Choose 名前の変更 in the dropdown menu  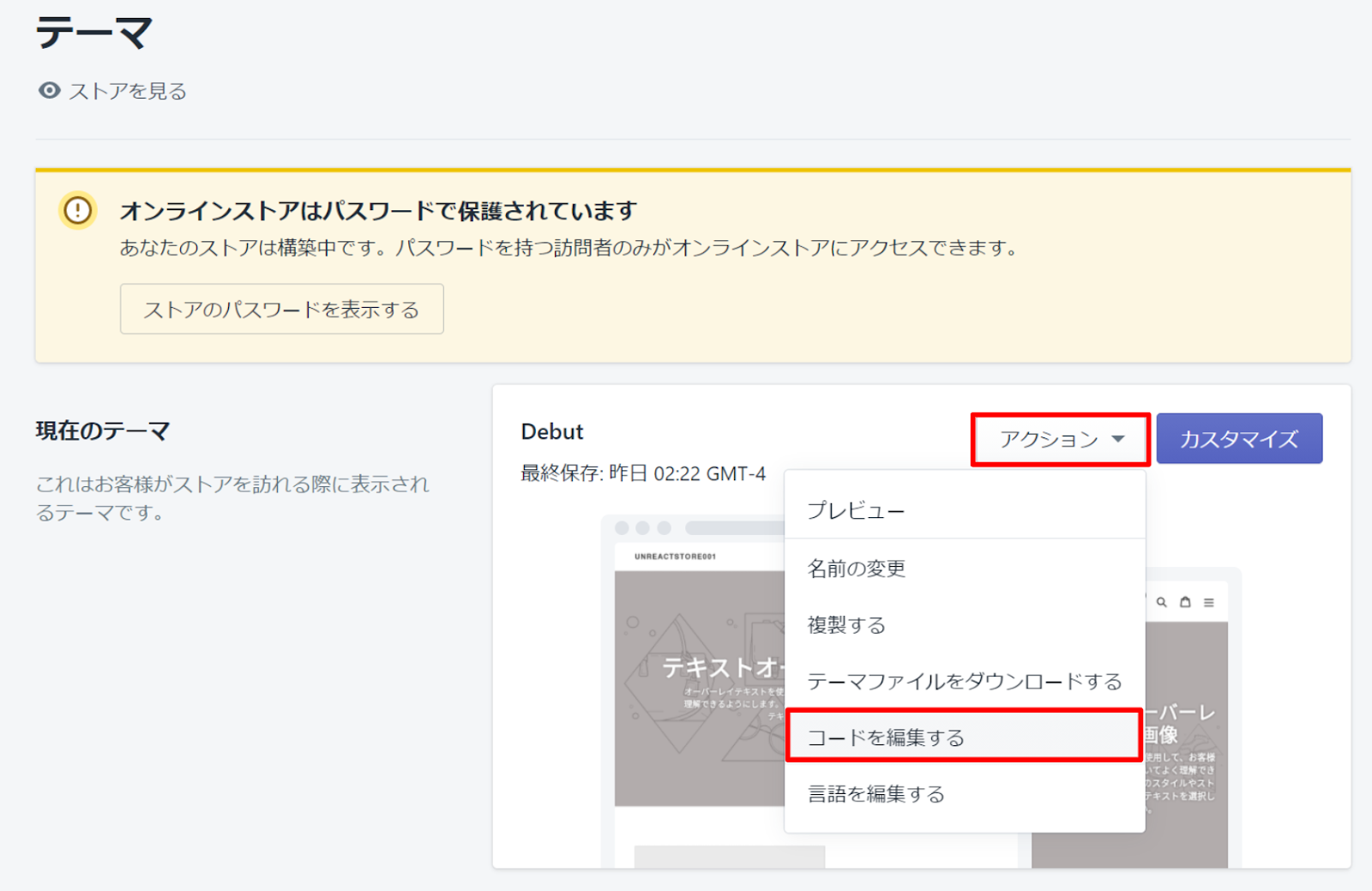(856, 569)
